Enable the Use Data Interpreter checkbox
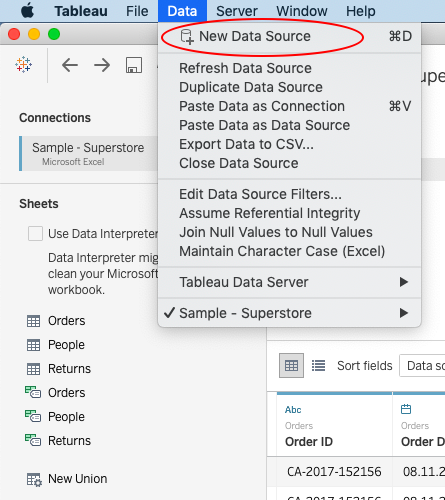Image resolution: width=445 pixels, height=500 pixels. point(35,233)
